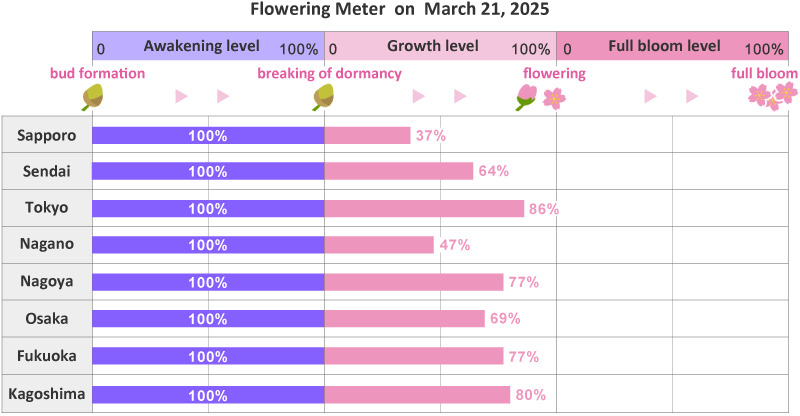This screenshot has height=416, width=800.
Task: Select the Kagoshima row label
Action: [x=47, y=393]
